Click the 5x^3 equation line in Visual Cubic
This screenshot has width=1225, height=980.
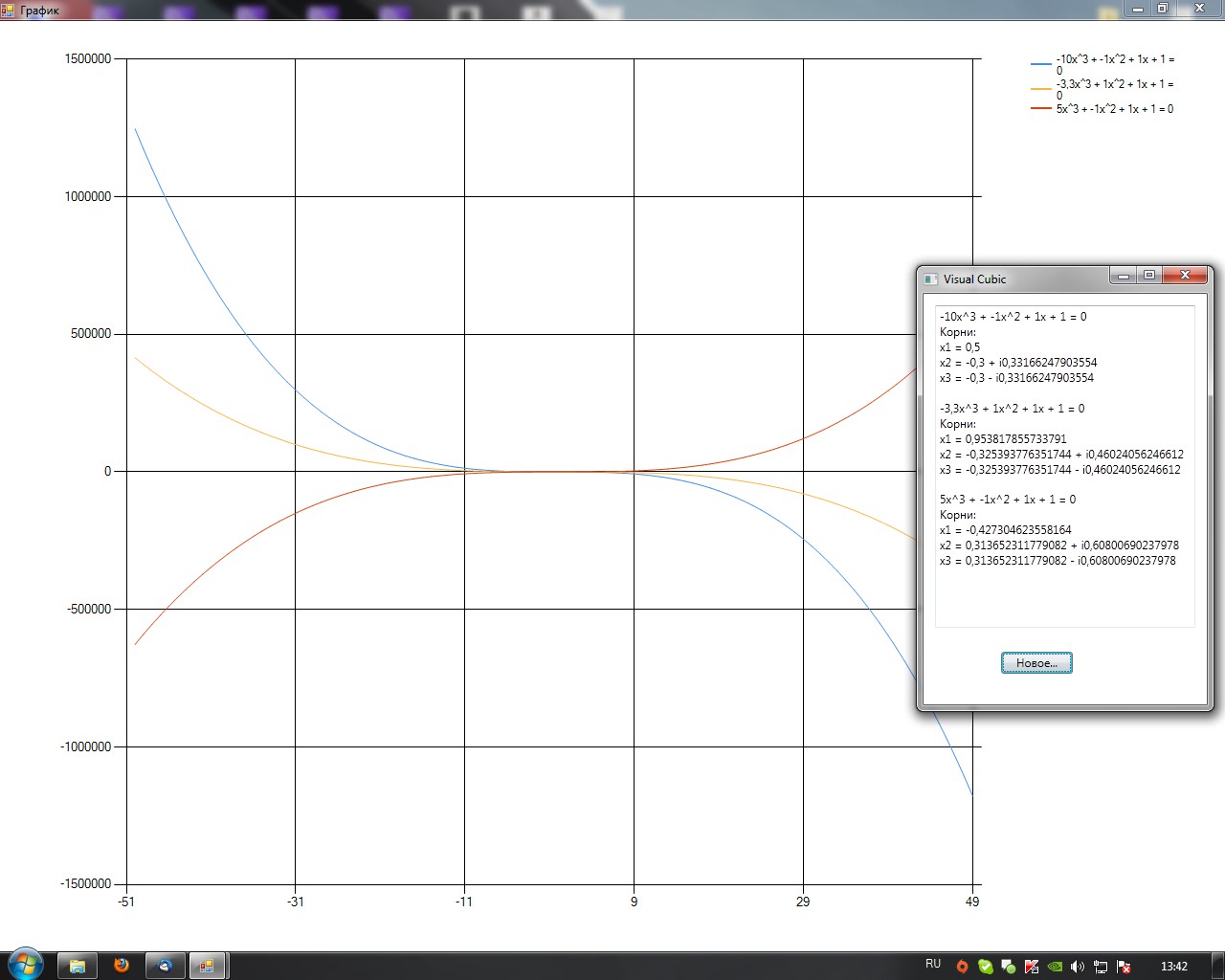point(1008,500)
